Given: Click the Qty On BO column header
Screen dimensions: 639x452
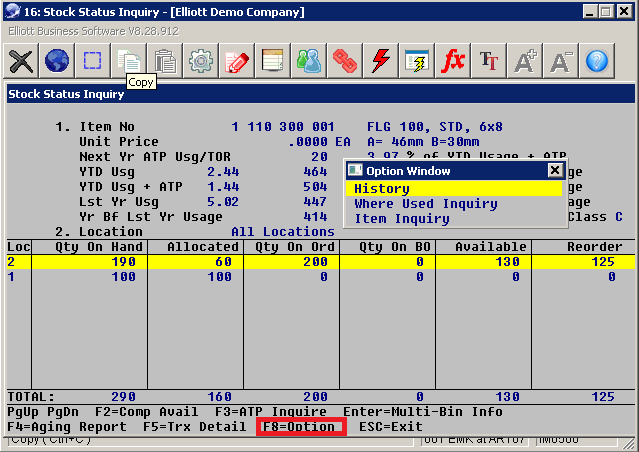Looking at the screenshot, I should point(395,247).
